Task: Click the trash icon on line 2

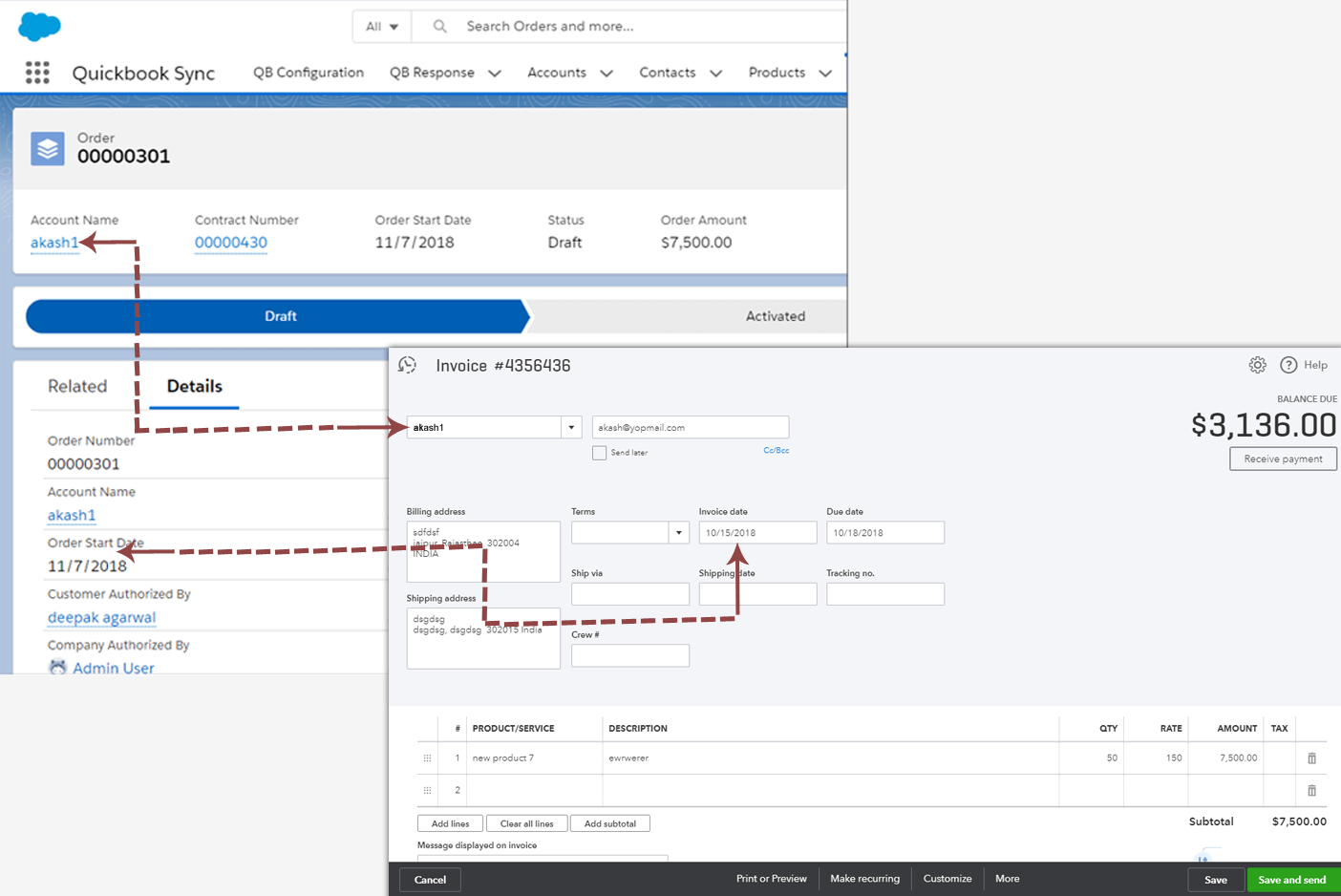Action: coord(1311,790)
